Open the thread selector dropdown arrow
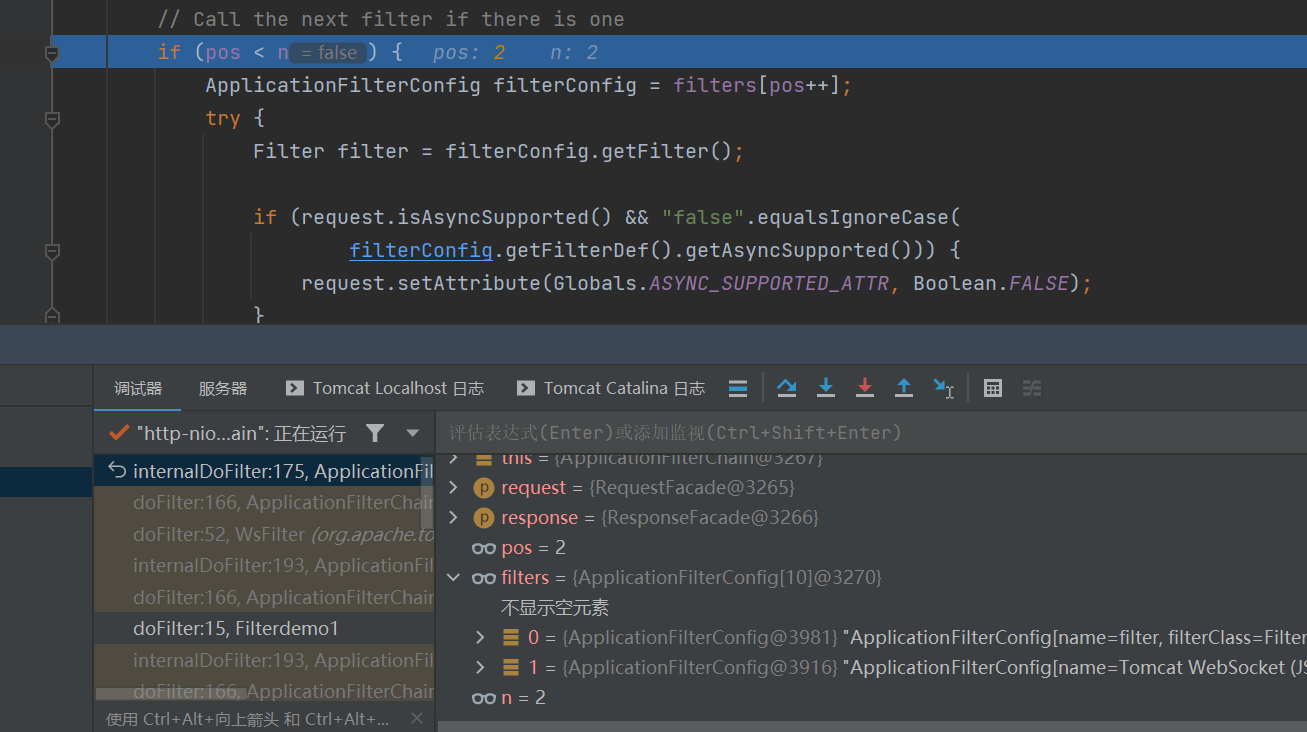Image resolution: width=1307 pixels, height=732 pixels. [412, 433]
